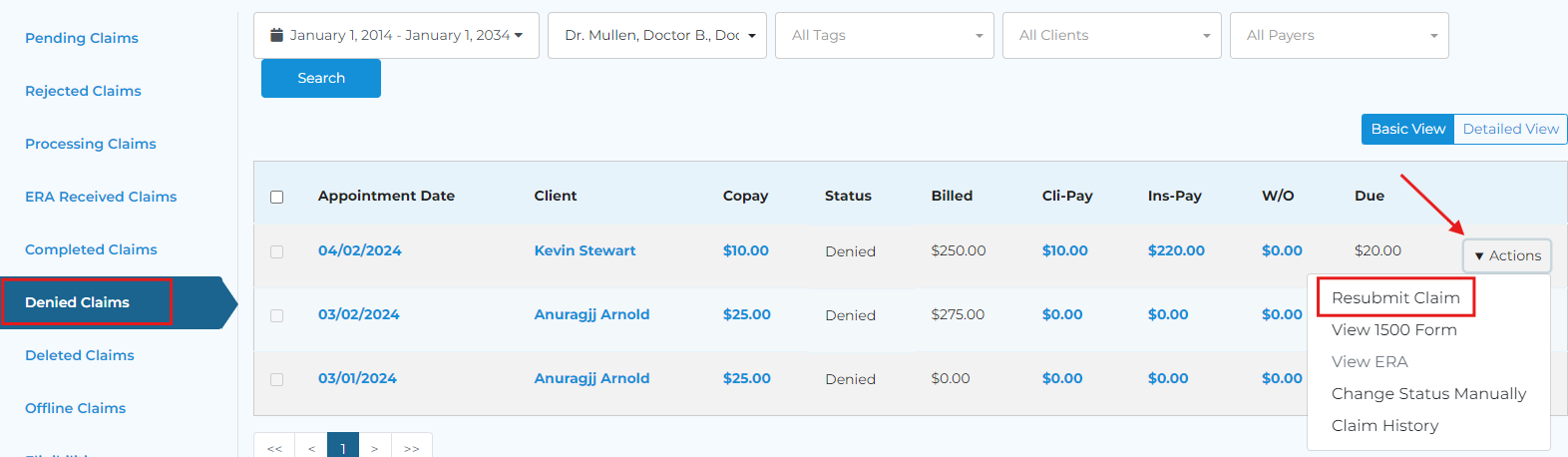Switch to Detailed View
The height and width of the screenshot is (457, 1568).
click(x=1510, y=129)
